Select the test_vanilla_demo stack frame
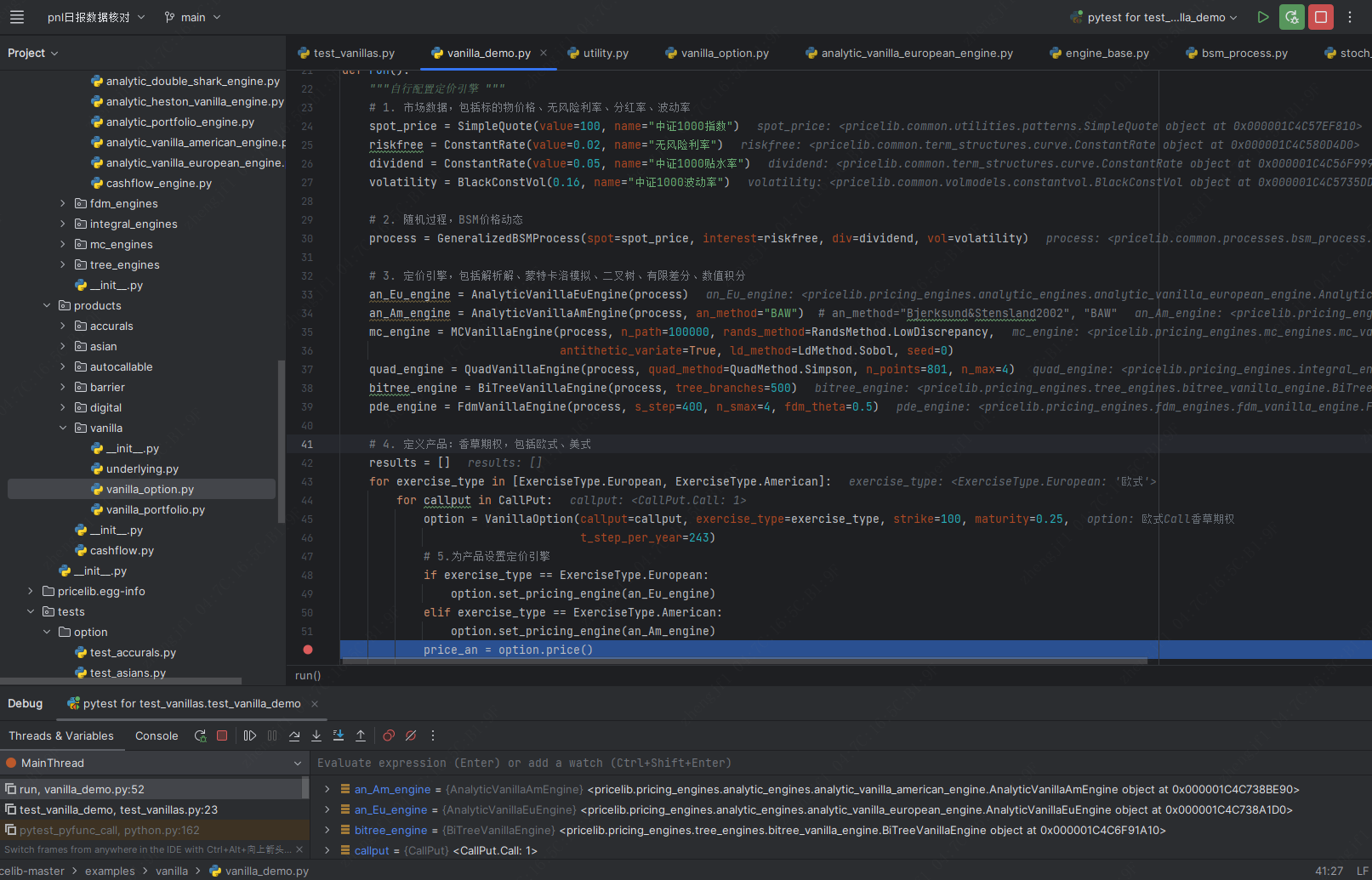The height and width of the screenshot is (880, 1372). [153, 809]
